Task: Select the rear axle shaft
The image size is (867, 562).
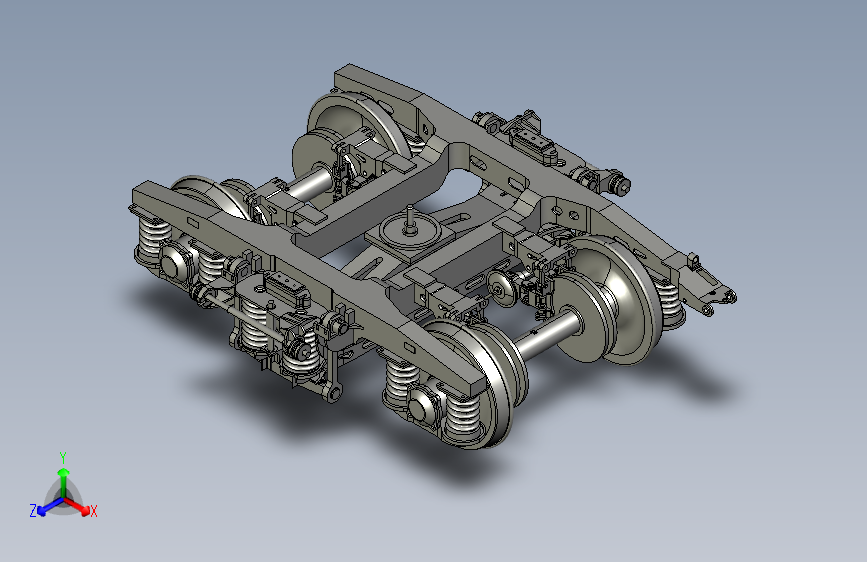Action: [x=309, y=184]
